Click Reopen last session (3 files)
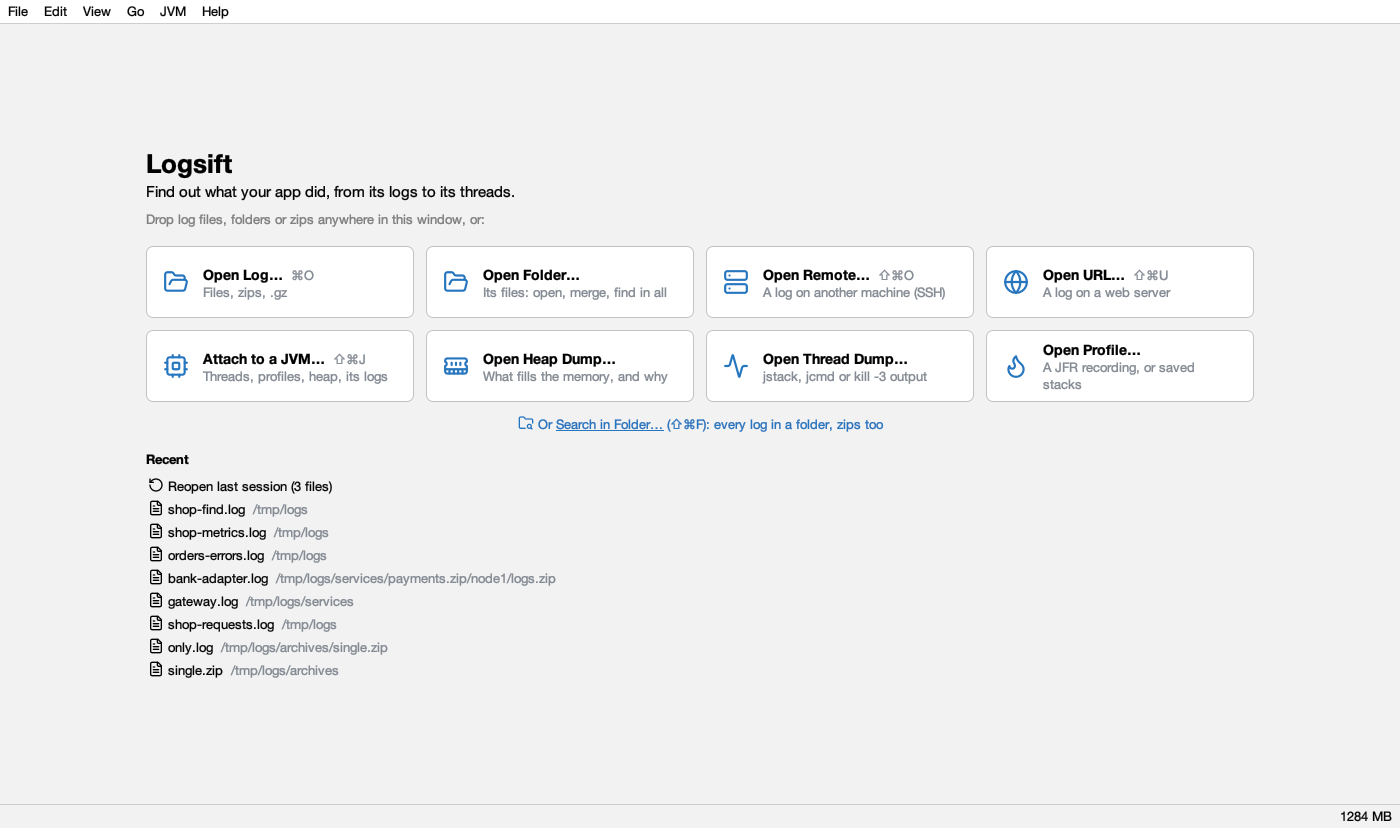 click(250, 486)
